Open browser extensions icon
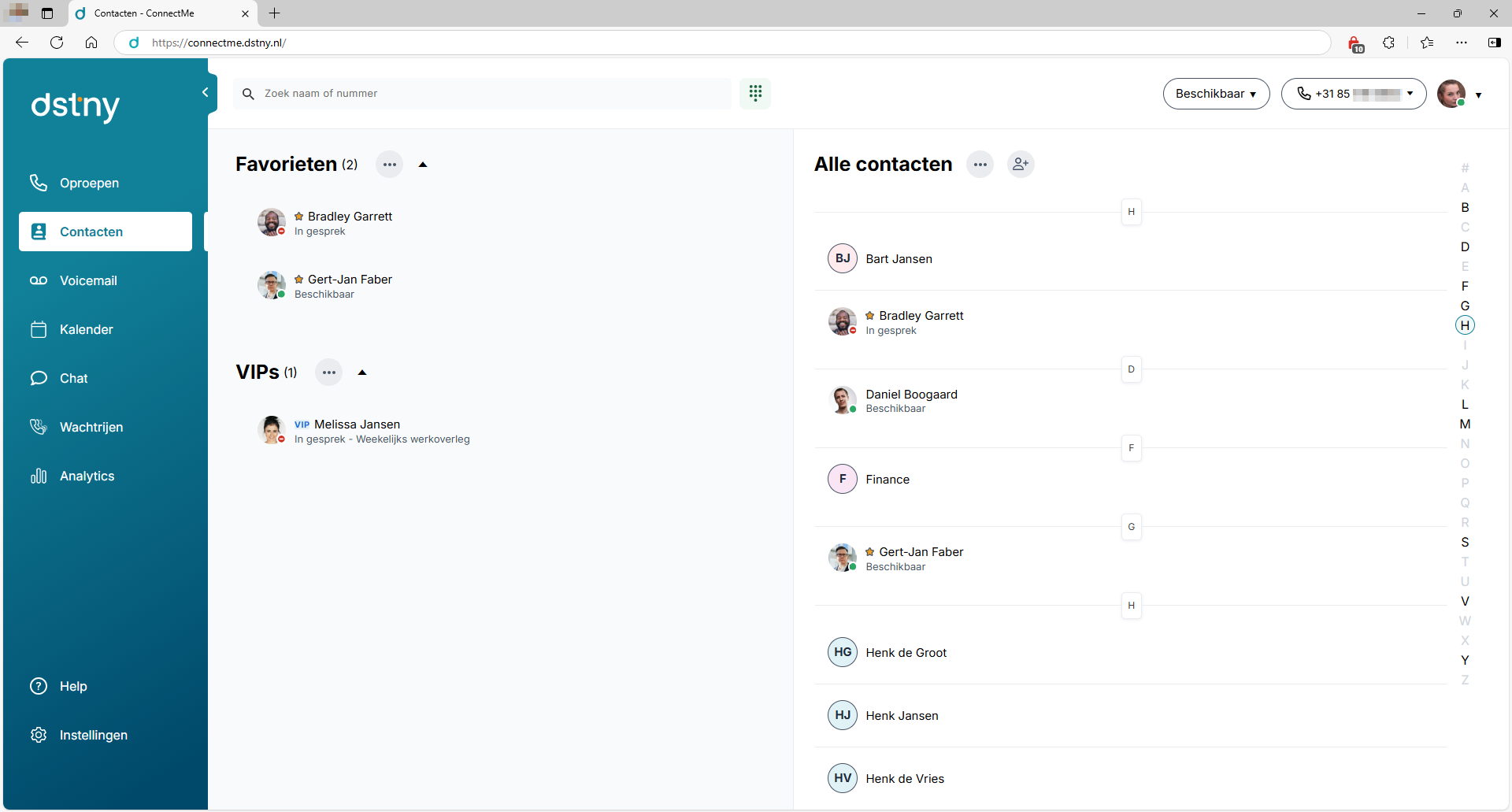The image size is (1512, 812). pos(1388,43)
